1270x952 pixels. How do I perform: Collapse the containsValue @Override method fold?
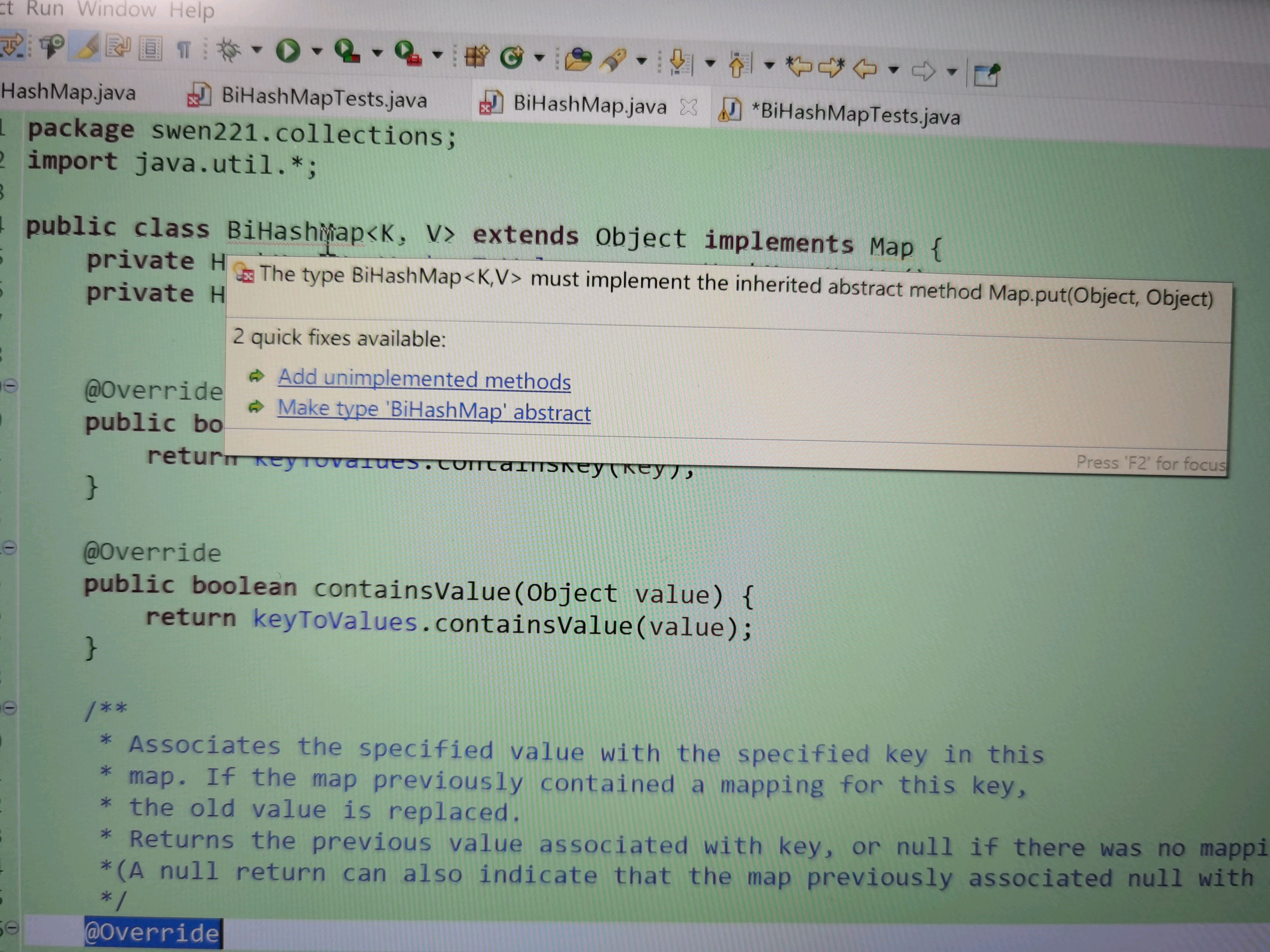click(x=10, y=548)
